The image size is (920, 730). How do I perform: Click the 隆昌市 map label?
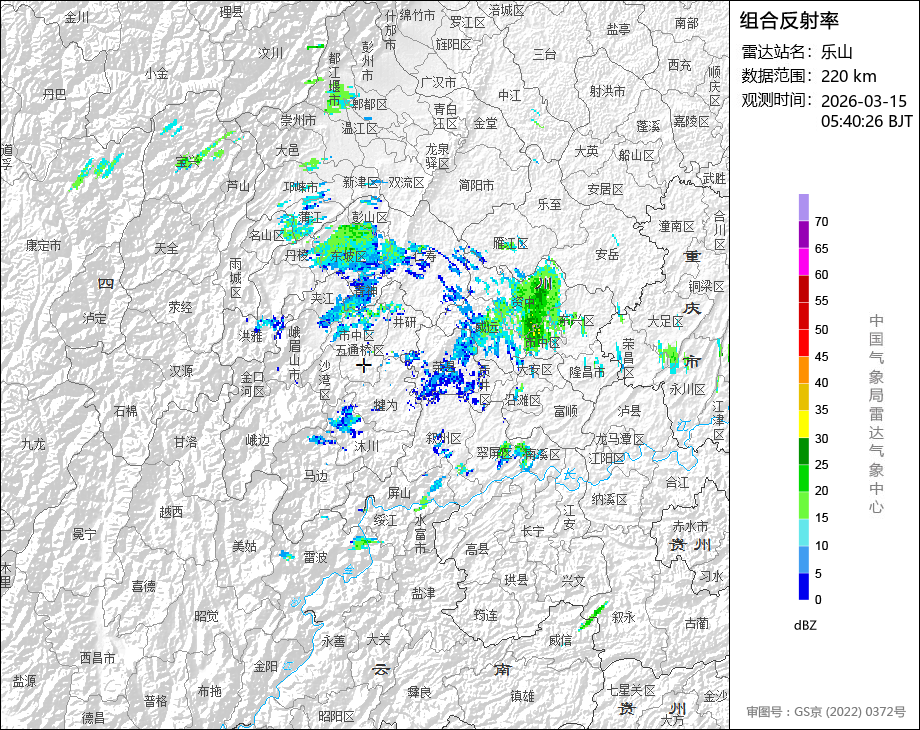coord(587,372)
